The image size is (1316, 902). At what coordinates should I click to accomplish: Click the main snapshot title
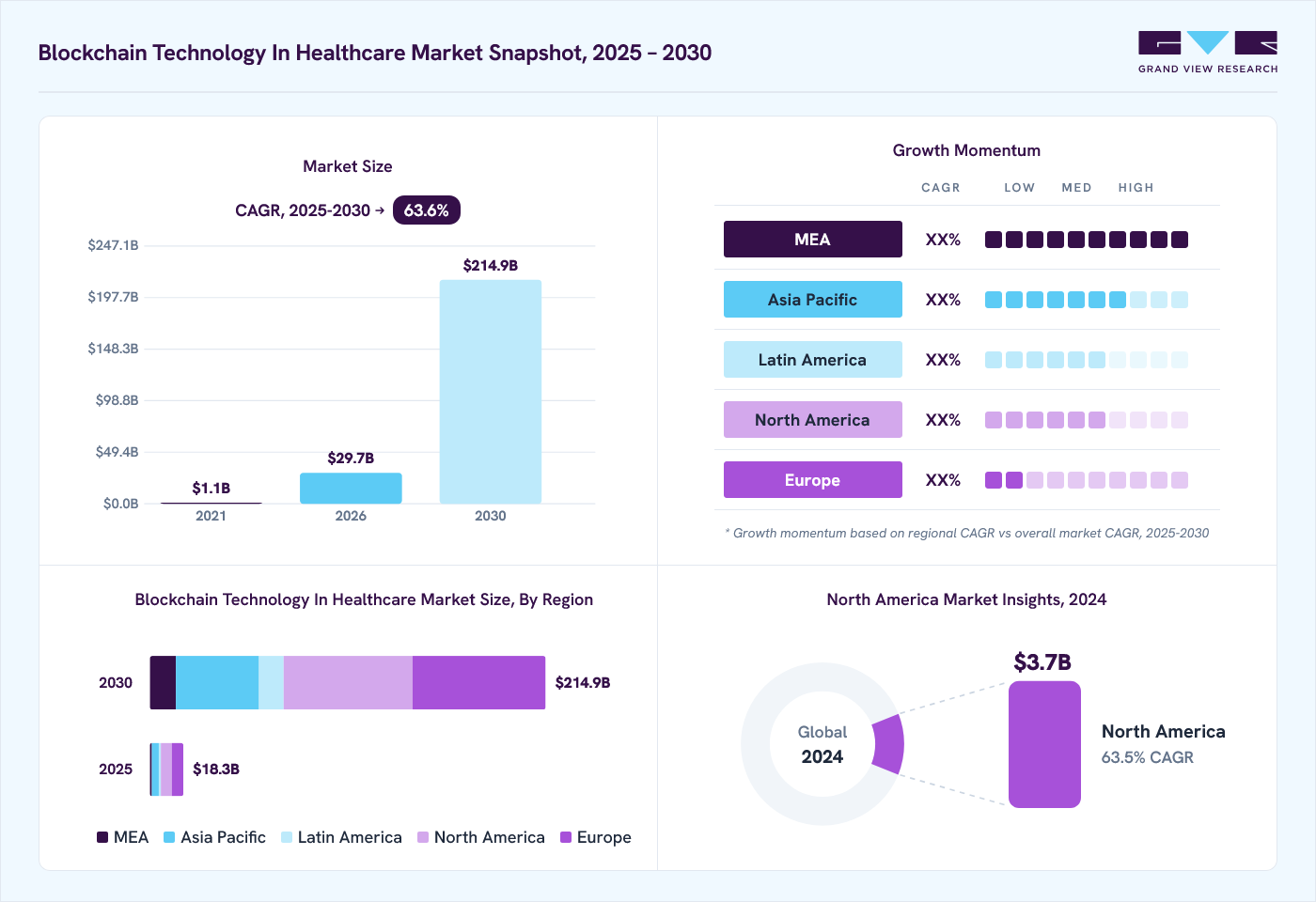tap(375, 53)
